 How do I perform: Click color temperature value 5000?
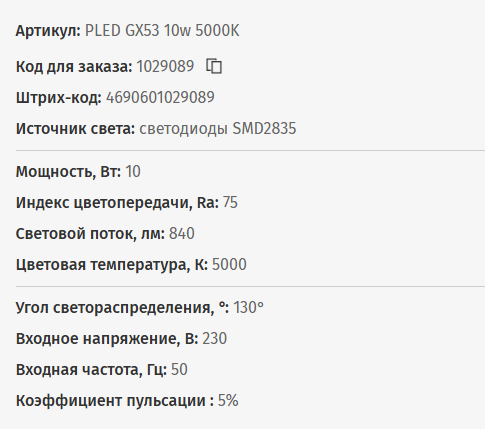tap(229, 265)
